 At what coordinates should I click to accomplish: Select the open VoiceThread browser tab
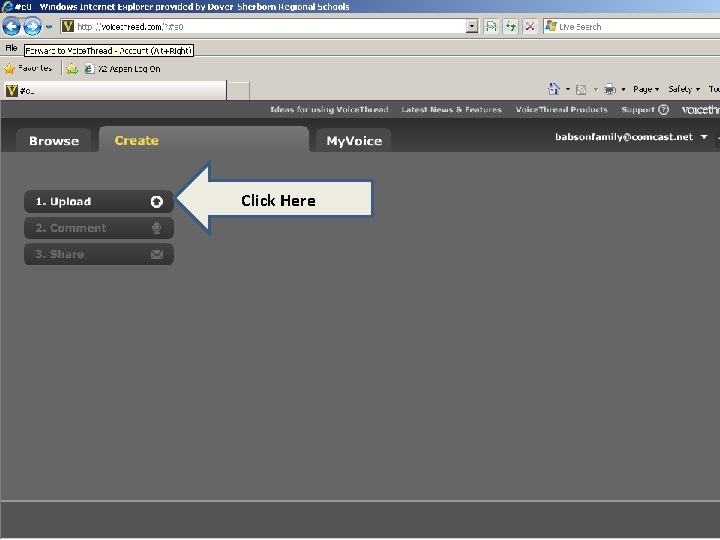115,90
